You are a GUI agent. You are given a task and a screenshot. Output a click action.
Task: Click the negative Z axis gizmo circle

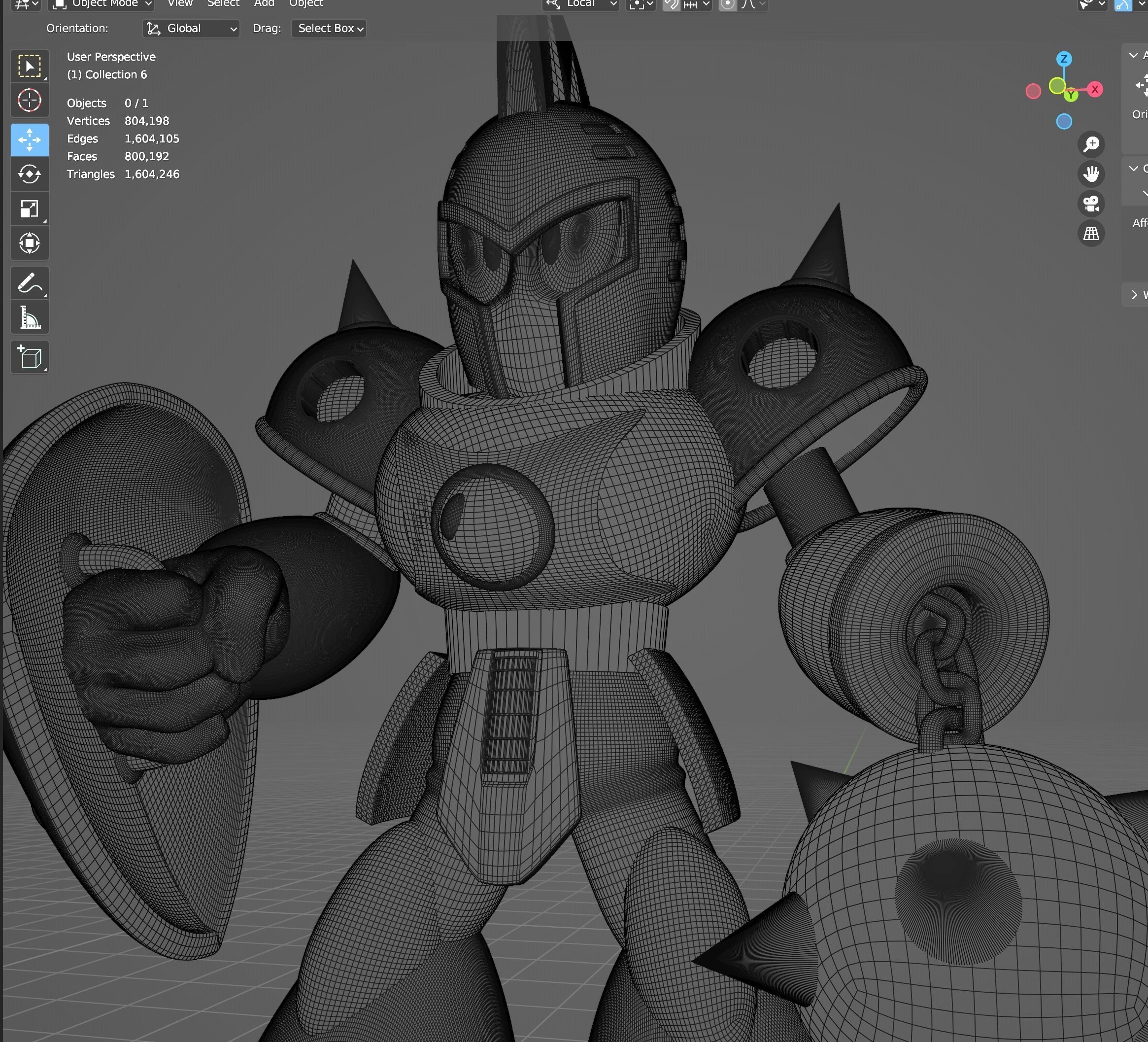[1064, 121]
